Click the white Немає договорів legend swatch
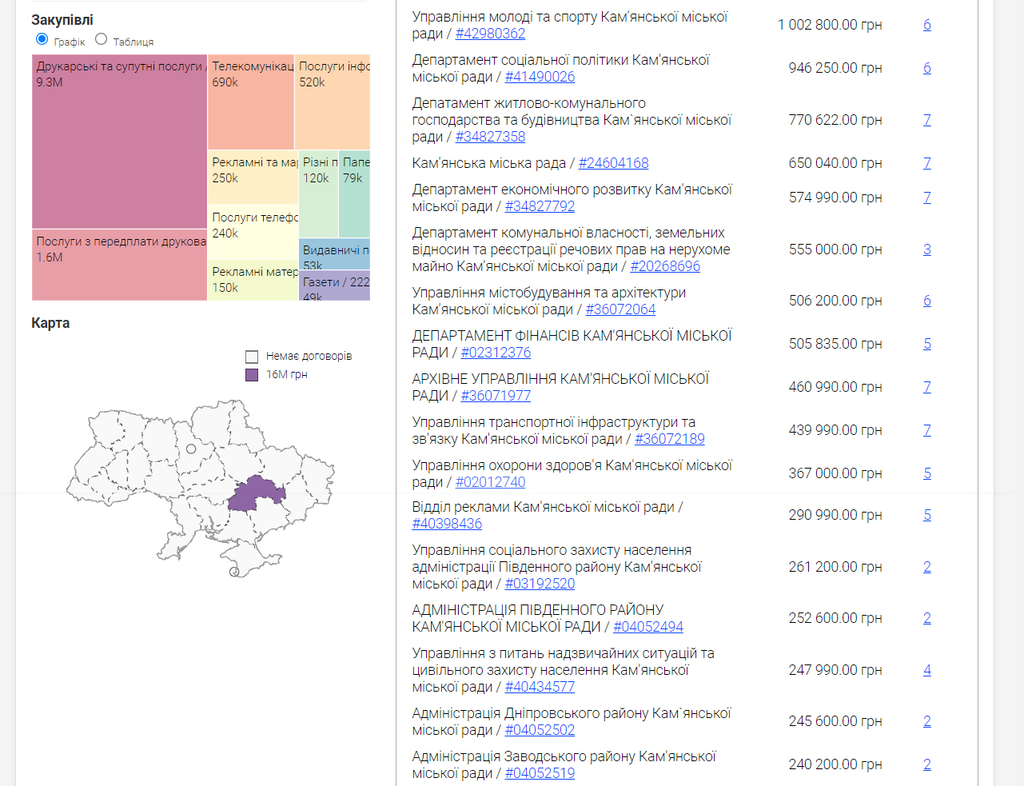This screenshot has width=1024, height=786. [x=252, y=356]
